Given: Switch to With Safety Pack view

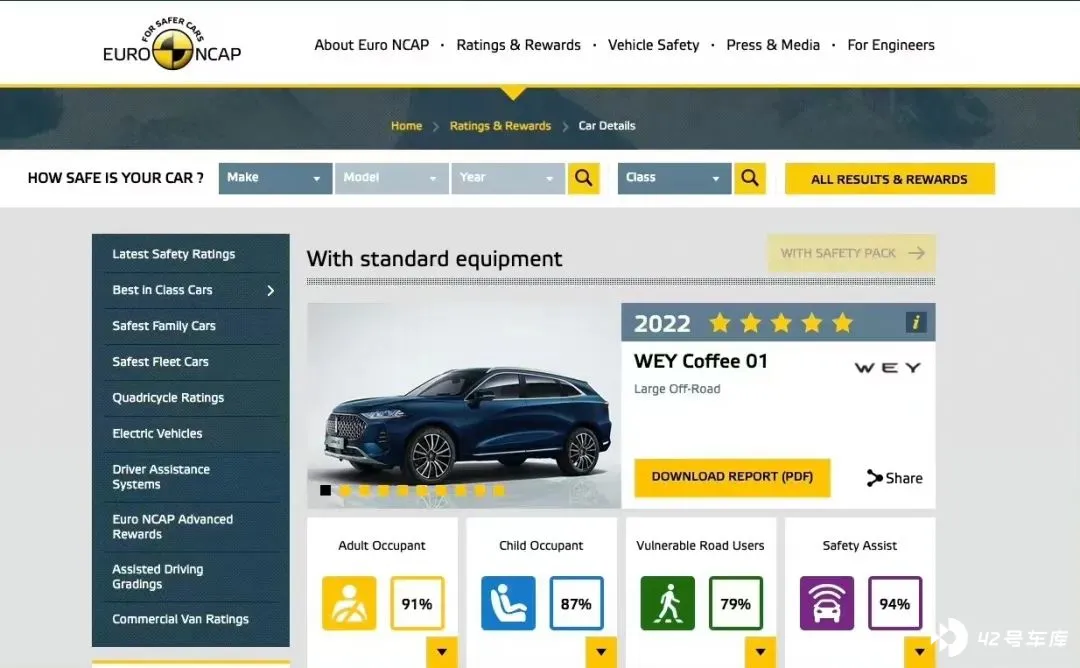Looking at the screenshot, I should tap(851, 253).
